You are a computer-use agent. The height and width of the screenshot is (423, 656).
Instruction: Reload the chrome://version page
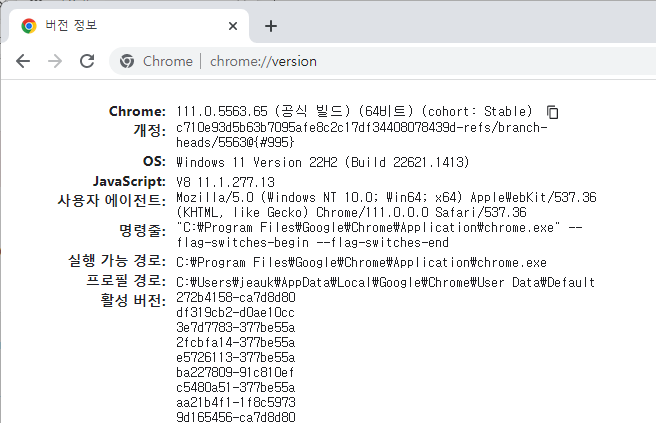tap(87, 62)
